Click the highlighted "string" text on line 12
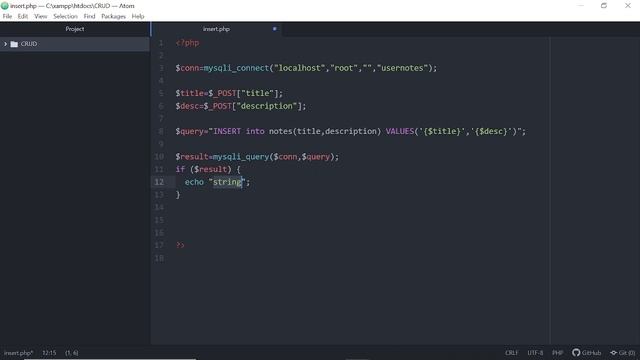 [x=227, y=182]
